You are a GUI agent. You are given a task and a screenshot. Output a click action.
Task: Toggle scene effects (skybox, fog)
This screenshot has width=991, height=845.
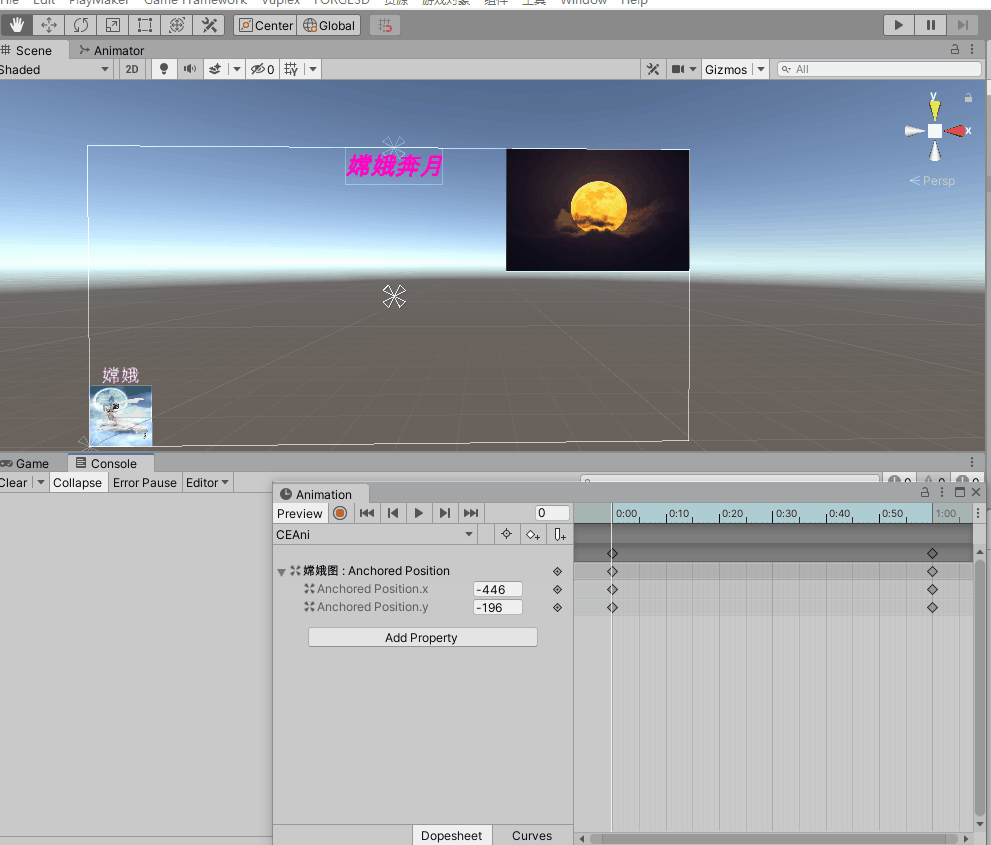point(216,70)
